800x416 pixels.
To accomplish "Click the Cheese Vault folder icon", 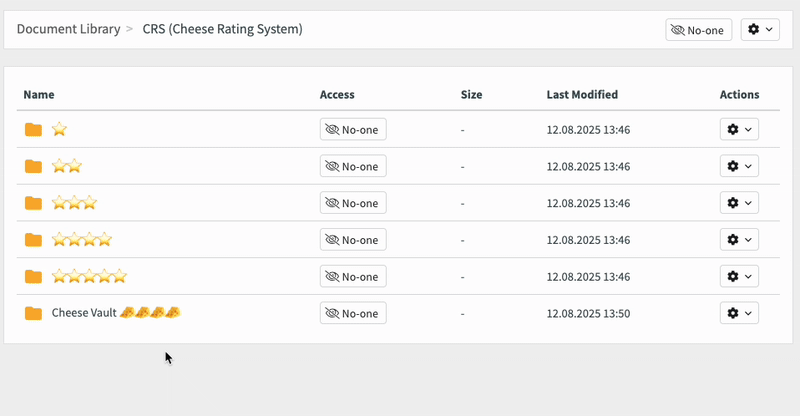I will click(x=34, y=313).
